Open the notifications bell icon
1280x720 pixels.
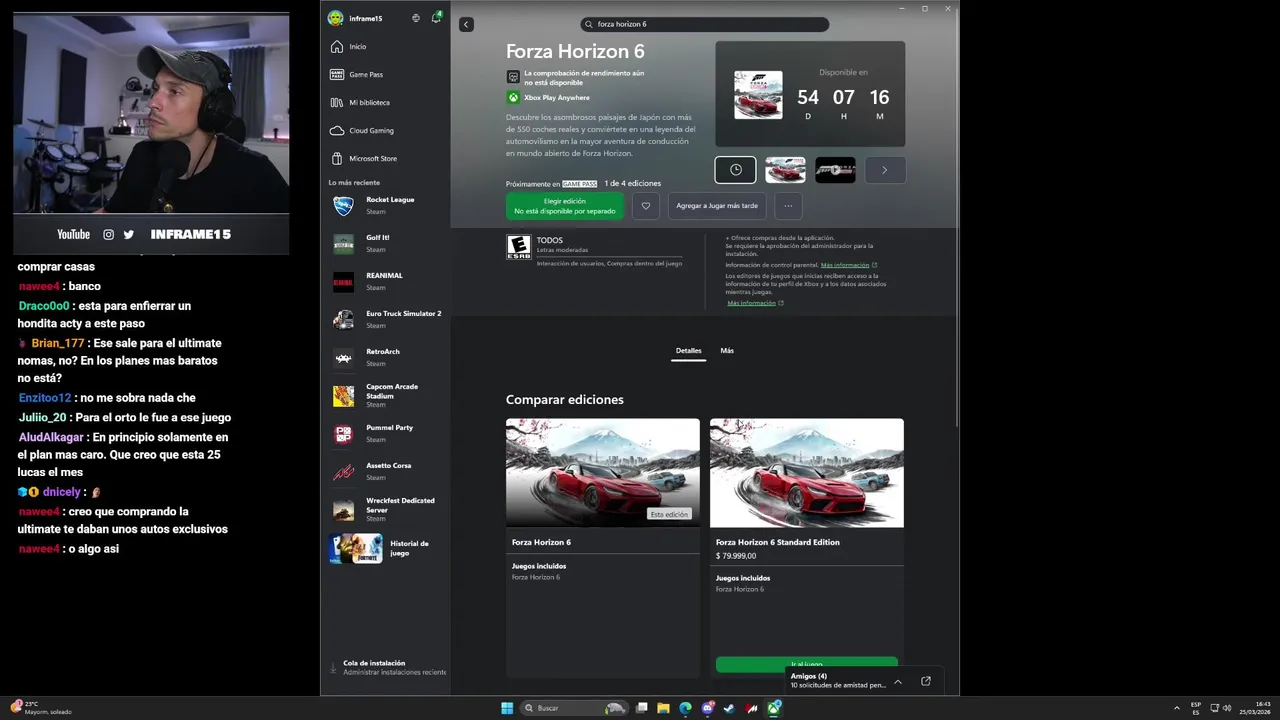point(436,18)
